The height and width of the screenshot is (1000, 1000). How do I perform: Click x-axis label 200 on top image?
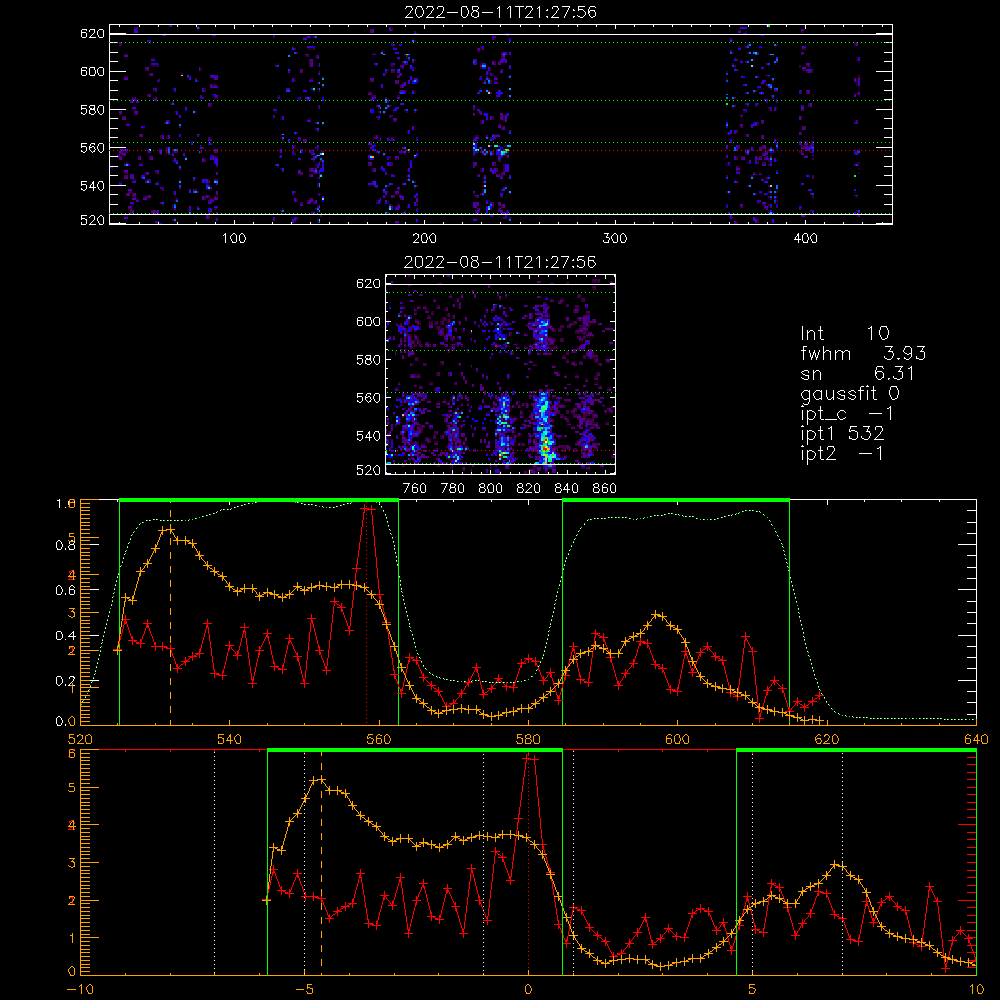[424, 239]
